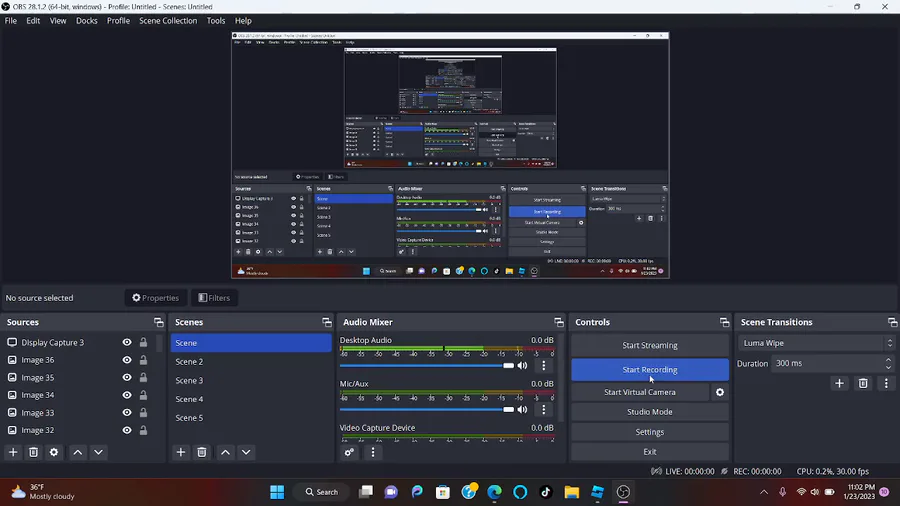This screenshot has width=900, height=506.
Task: Open Filters for selected source
Action: click(x=214, y=298)
